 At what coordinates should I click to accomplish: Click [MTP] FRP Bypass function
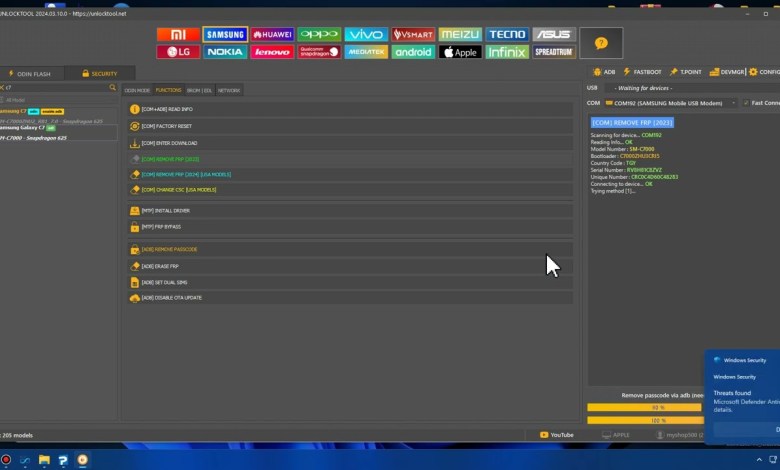(x=161, y=227)
